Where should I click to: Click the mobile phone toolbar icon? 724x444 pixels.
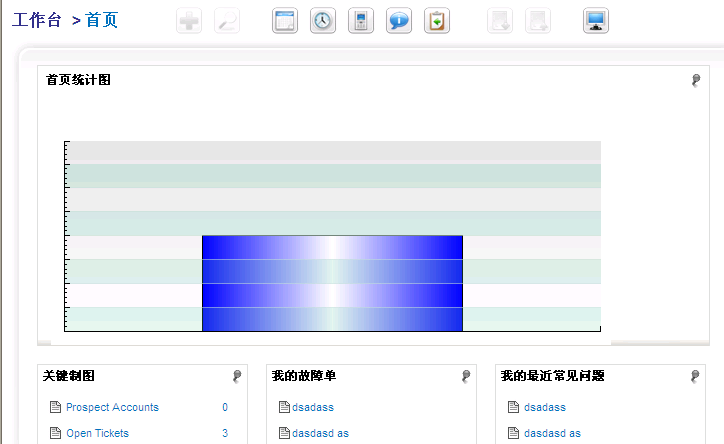point(361,20)
